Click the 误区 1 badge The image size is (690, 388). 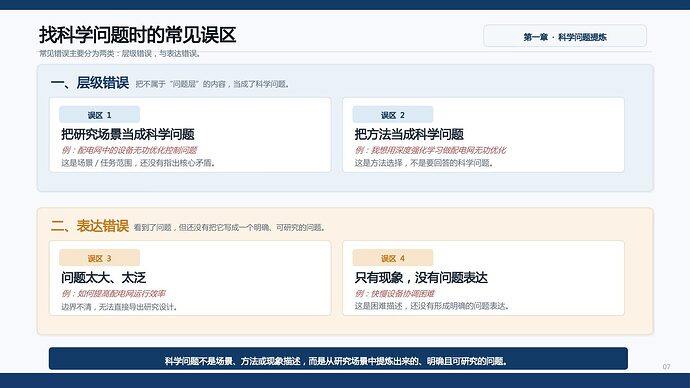99,114
